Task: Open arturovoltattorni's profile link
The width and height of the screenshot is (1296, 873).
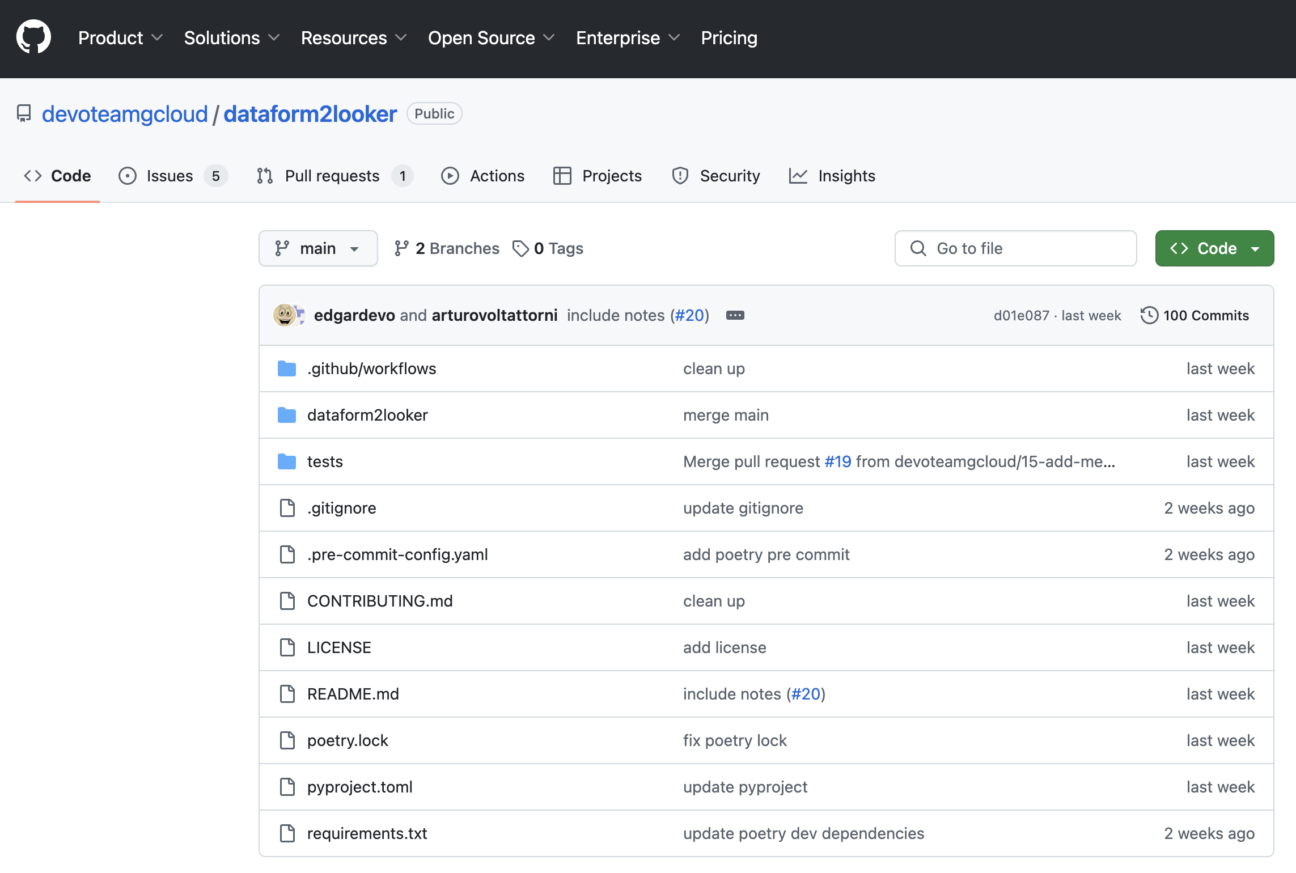Action: tap(495, 315)
